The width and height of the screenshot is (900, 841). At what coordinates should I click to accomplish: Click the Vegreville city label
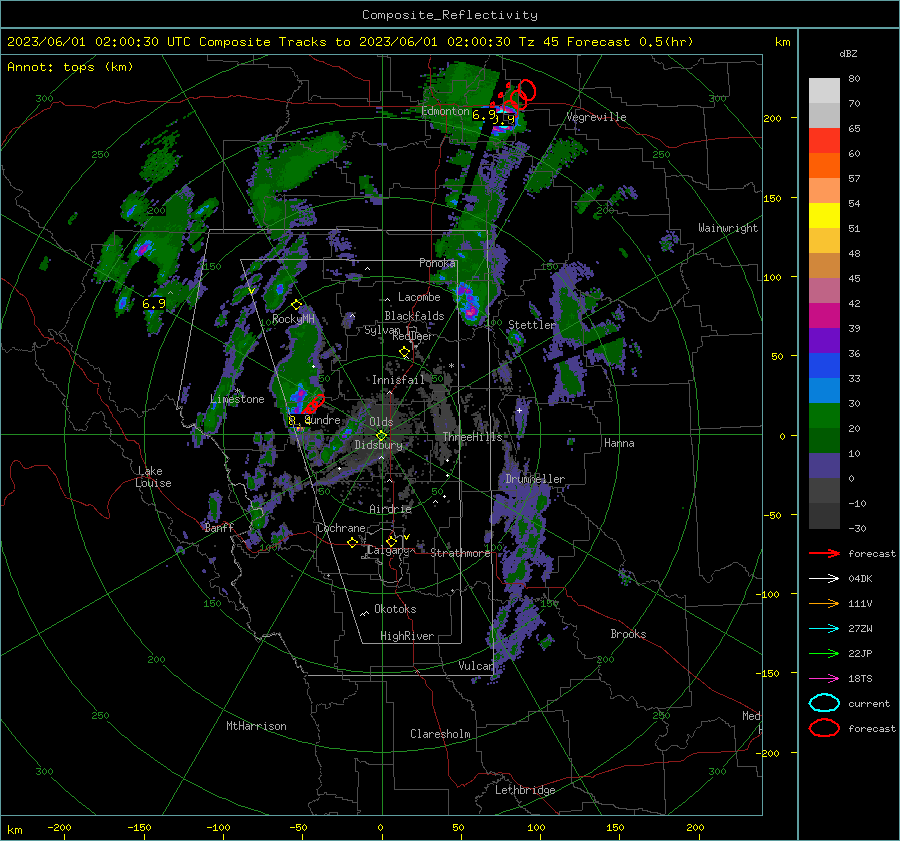coord(596,117)
